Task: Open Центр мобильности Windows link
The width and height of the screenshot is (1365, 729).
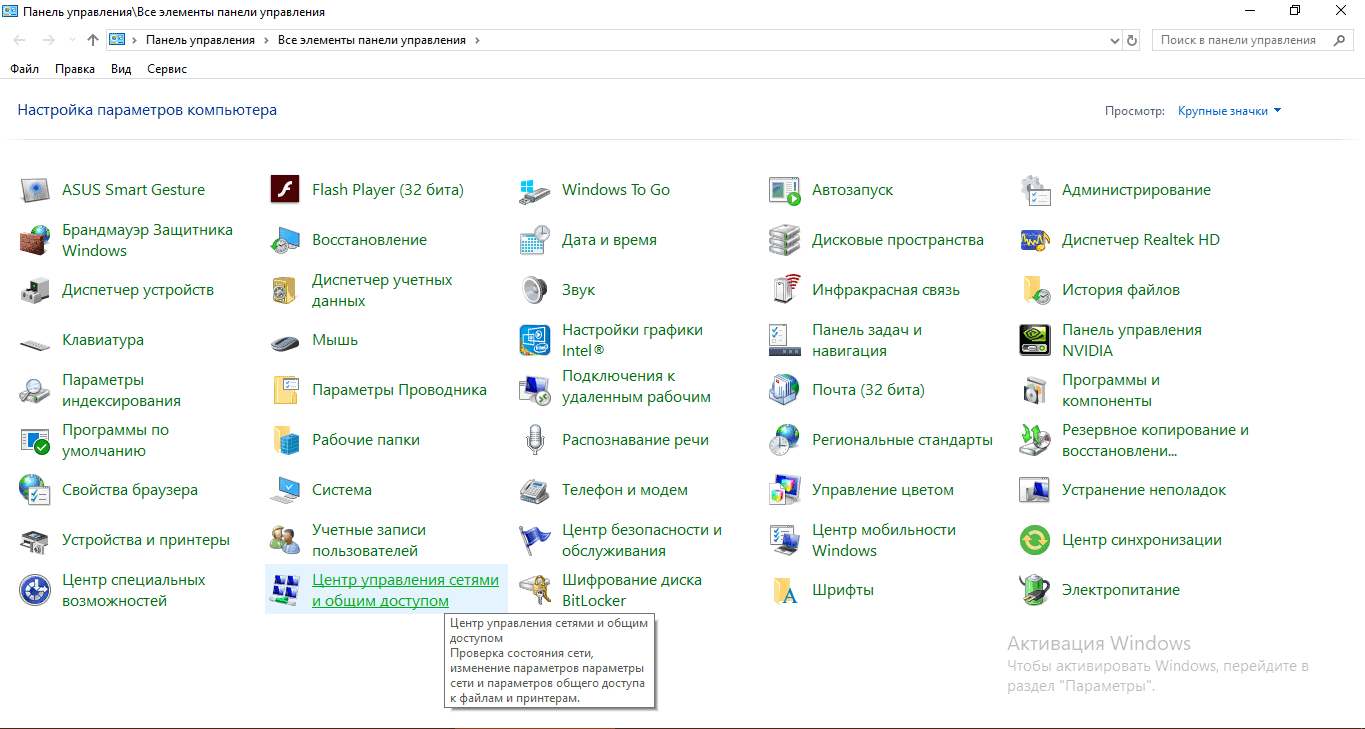Action: [x=884, y=540]
